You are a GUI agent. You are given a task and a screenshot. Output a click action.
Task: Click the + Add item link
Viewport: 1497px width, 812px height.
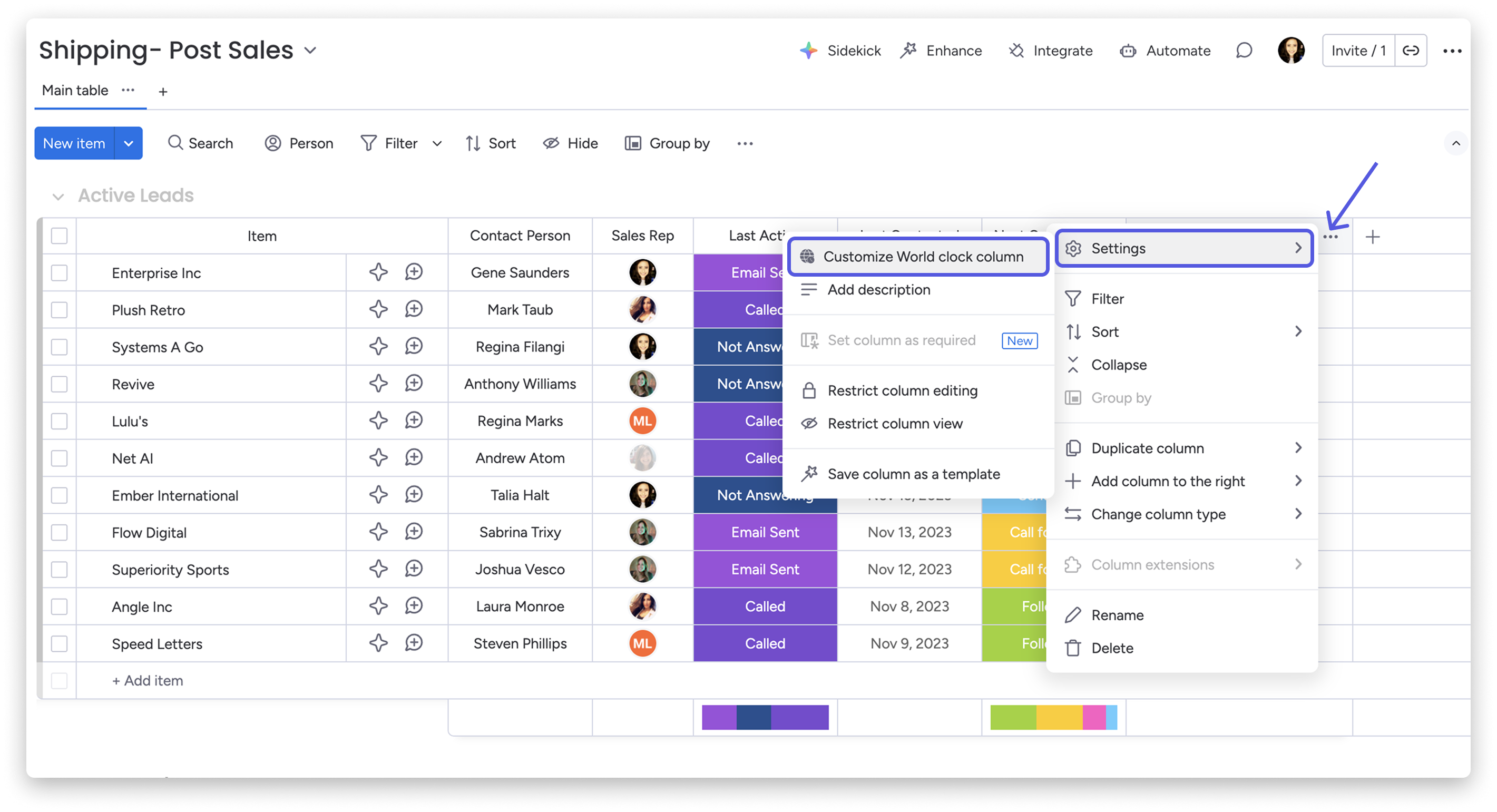(x=148, y=681)
